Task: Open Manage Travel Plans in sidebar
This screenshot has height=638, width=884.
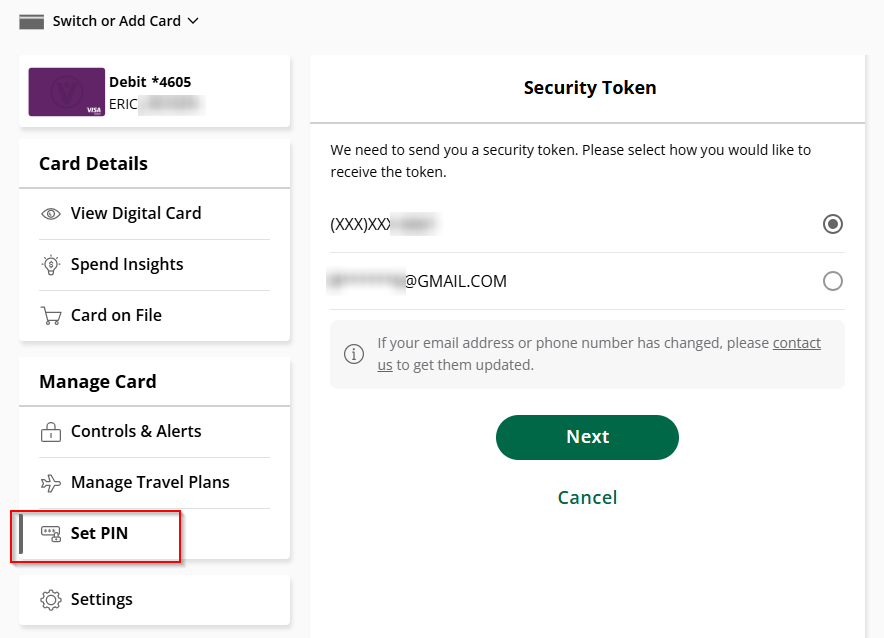Action: coord(150,483)
